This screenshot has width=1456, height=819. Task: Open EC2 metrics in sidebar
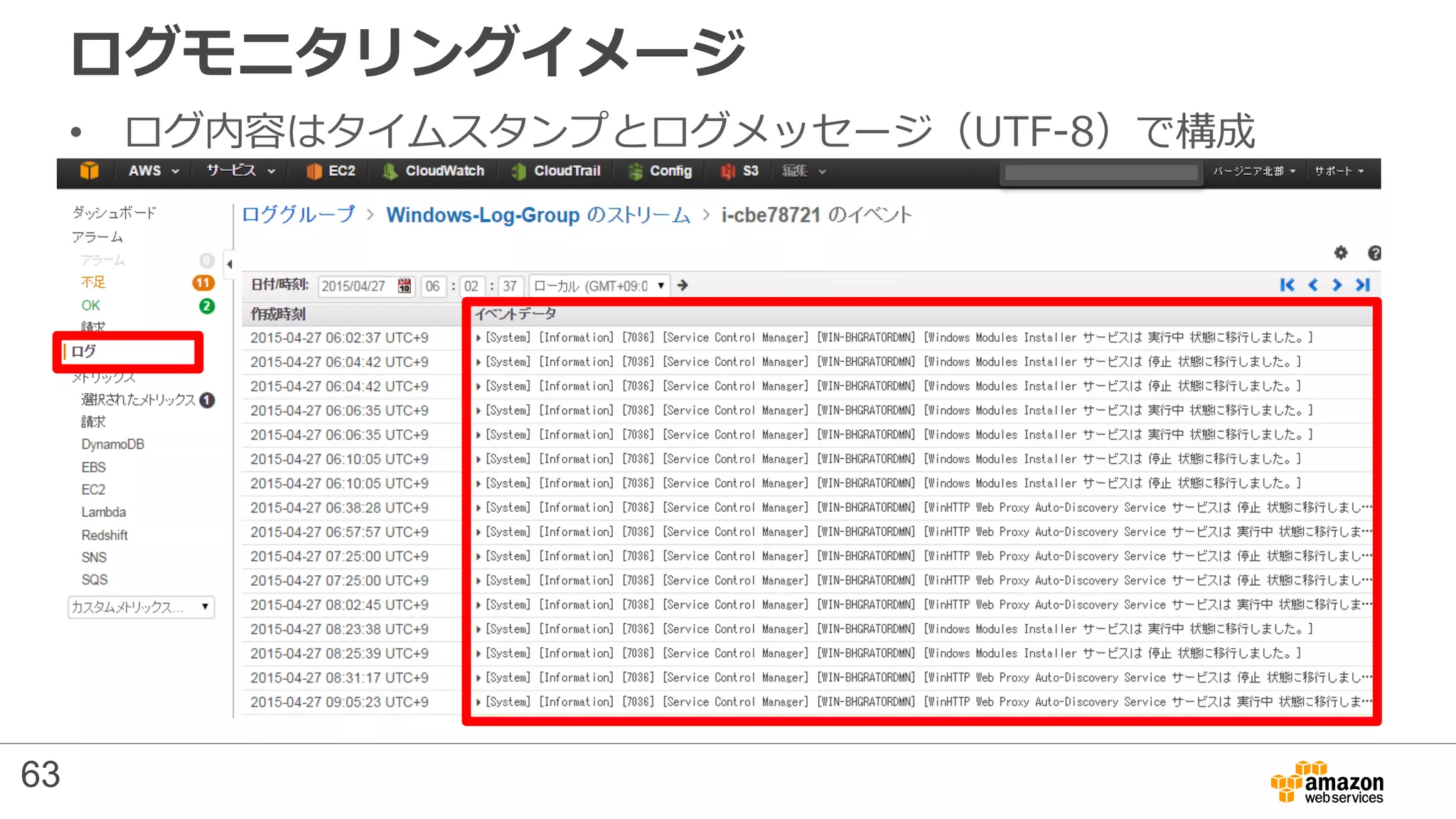pyautogui.click(x=93, y=490)
